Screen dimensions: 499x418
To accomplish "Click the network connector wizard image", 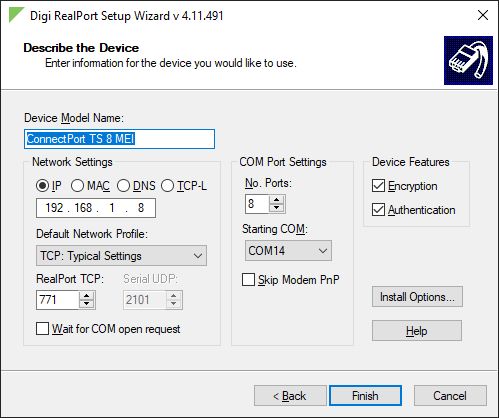I will [x=468, y=61].
